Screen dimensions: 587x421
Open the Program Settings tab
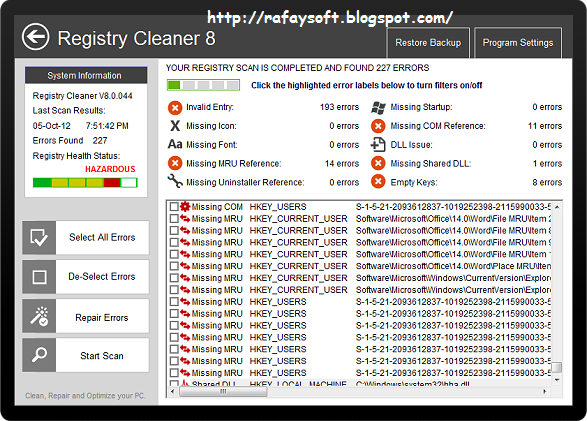[518, 43]
